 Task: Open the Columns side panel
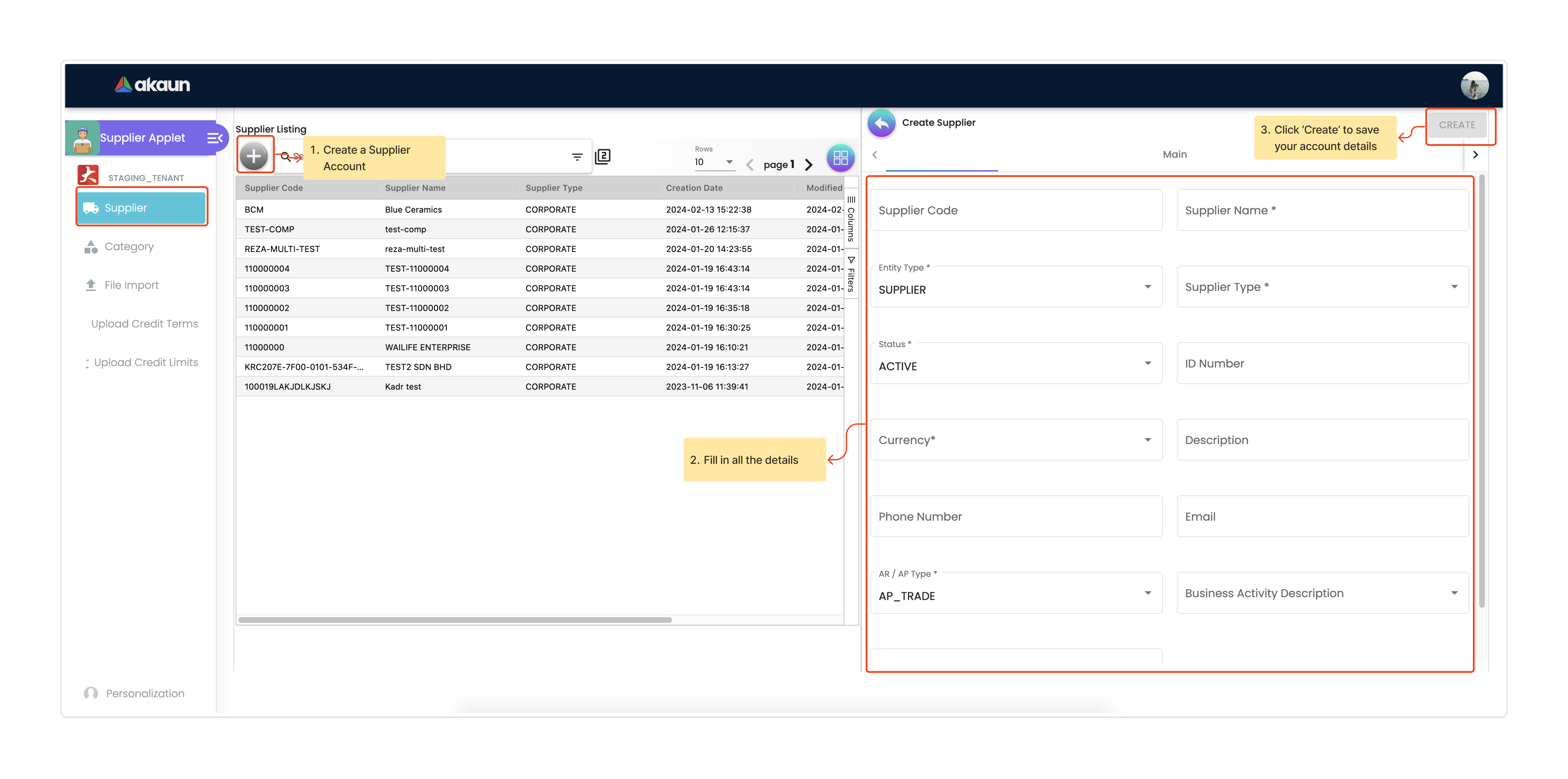point(851,219)
